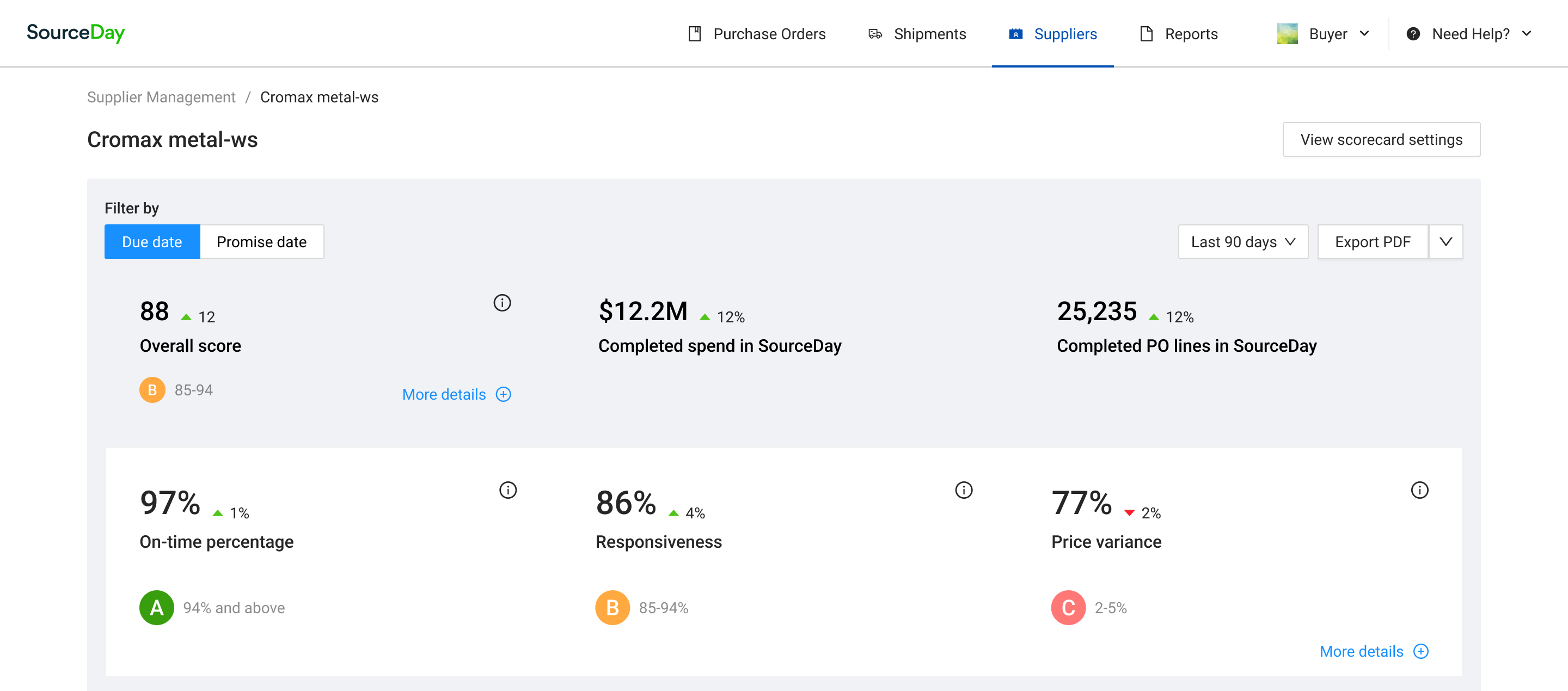Open the Last 90 days dropdown

tap(1242, 242)
